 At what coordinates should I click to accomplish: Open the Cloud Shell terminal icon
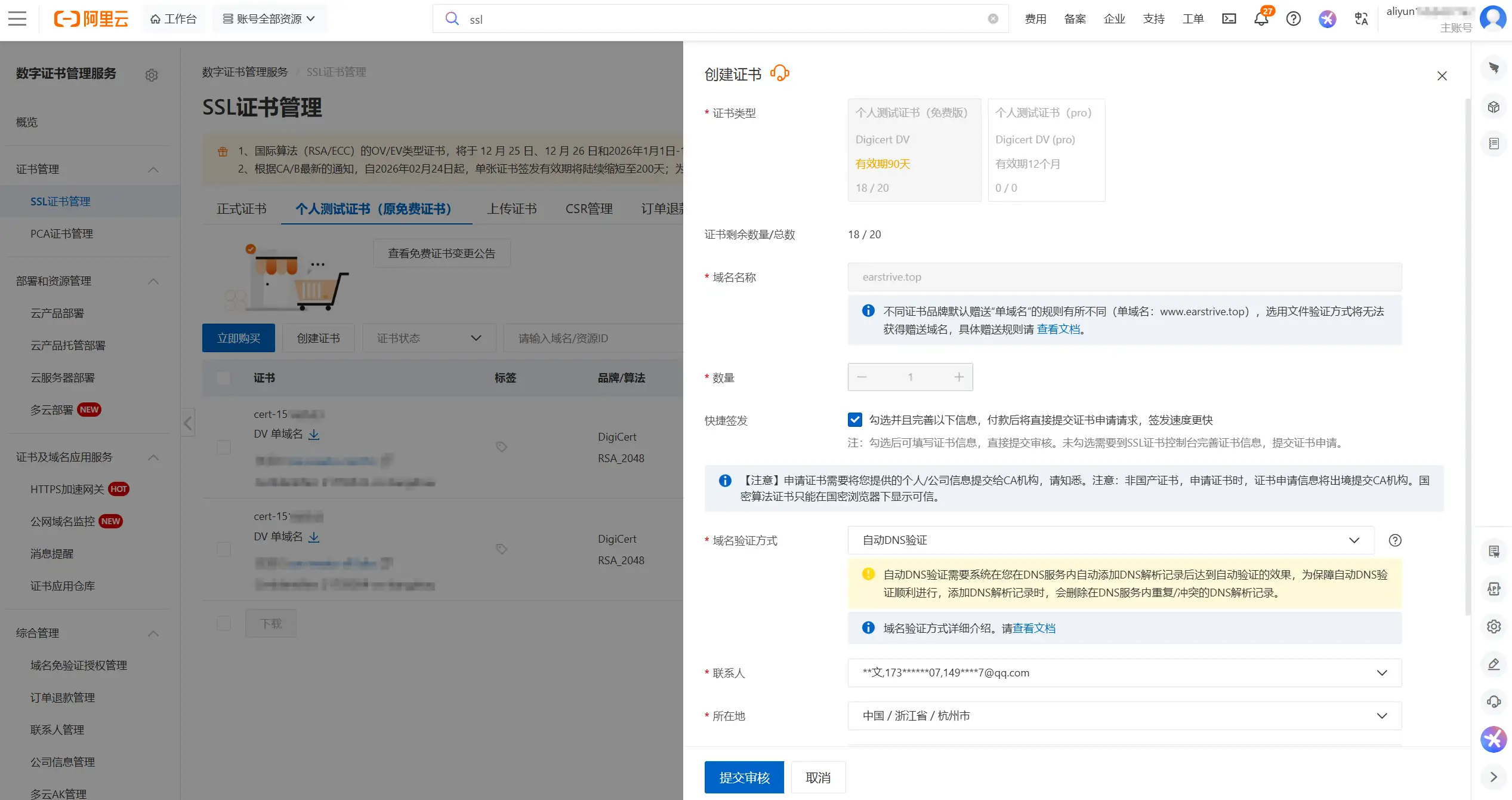(1229, 19)
